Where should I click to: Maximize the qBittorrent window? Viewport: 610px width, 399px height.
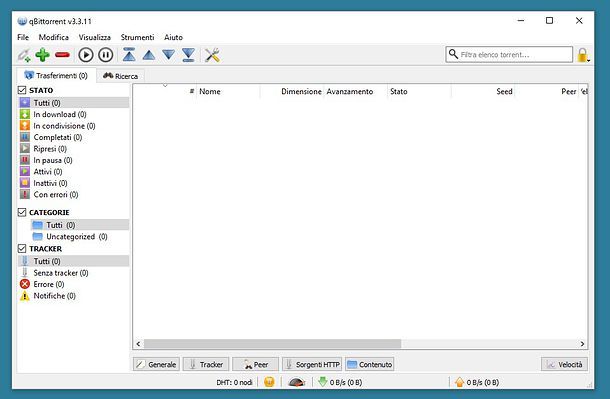(x=549, y=21)
